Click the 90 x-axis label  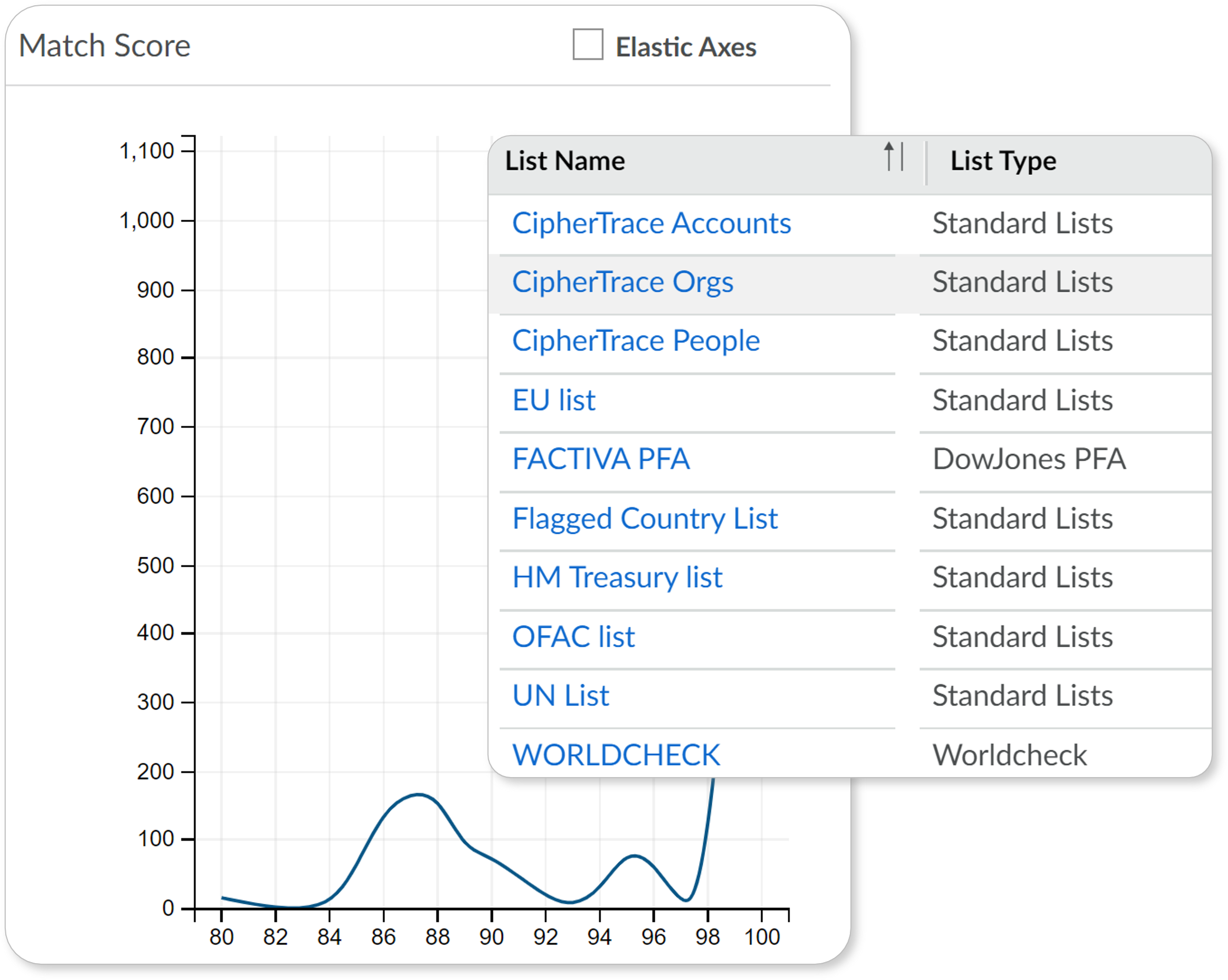click(x=492, y=937)
